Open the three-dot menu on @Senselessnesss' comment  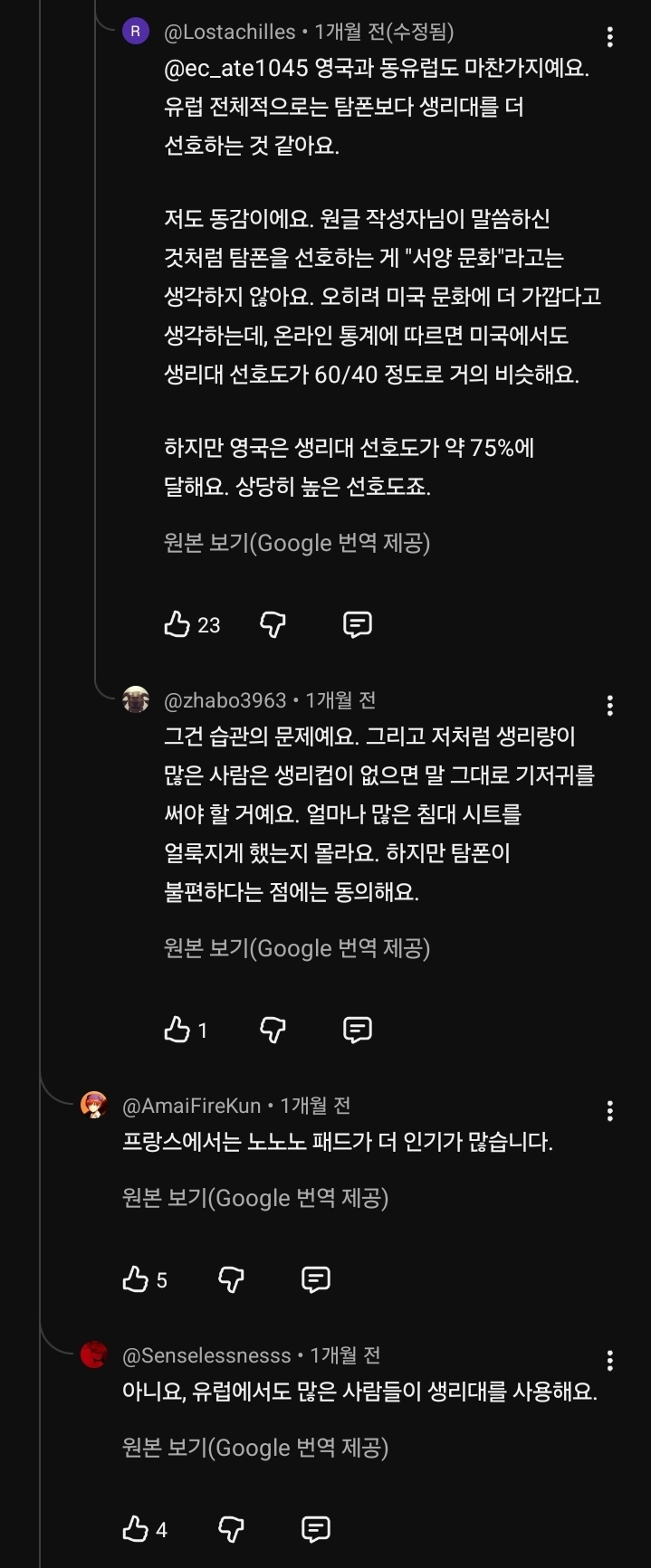tap(611, 1360)
